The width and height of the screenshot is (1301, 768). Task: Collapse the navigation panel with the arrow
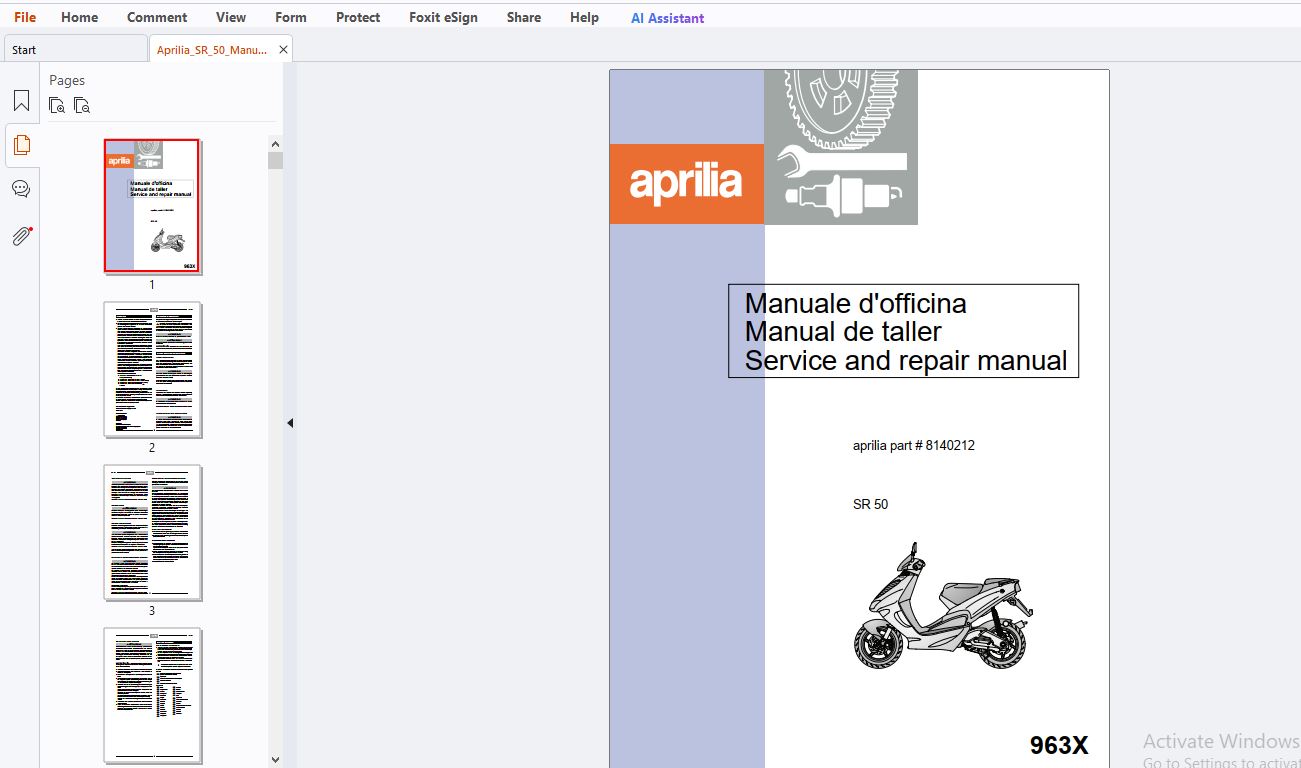(x=290, y=423)
